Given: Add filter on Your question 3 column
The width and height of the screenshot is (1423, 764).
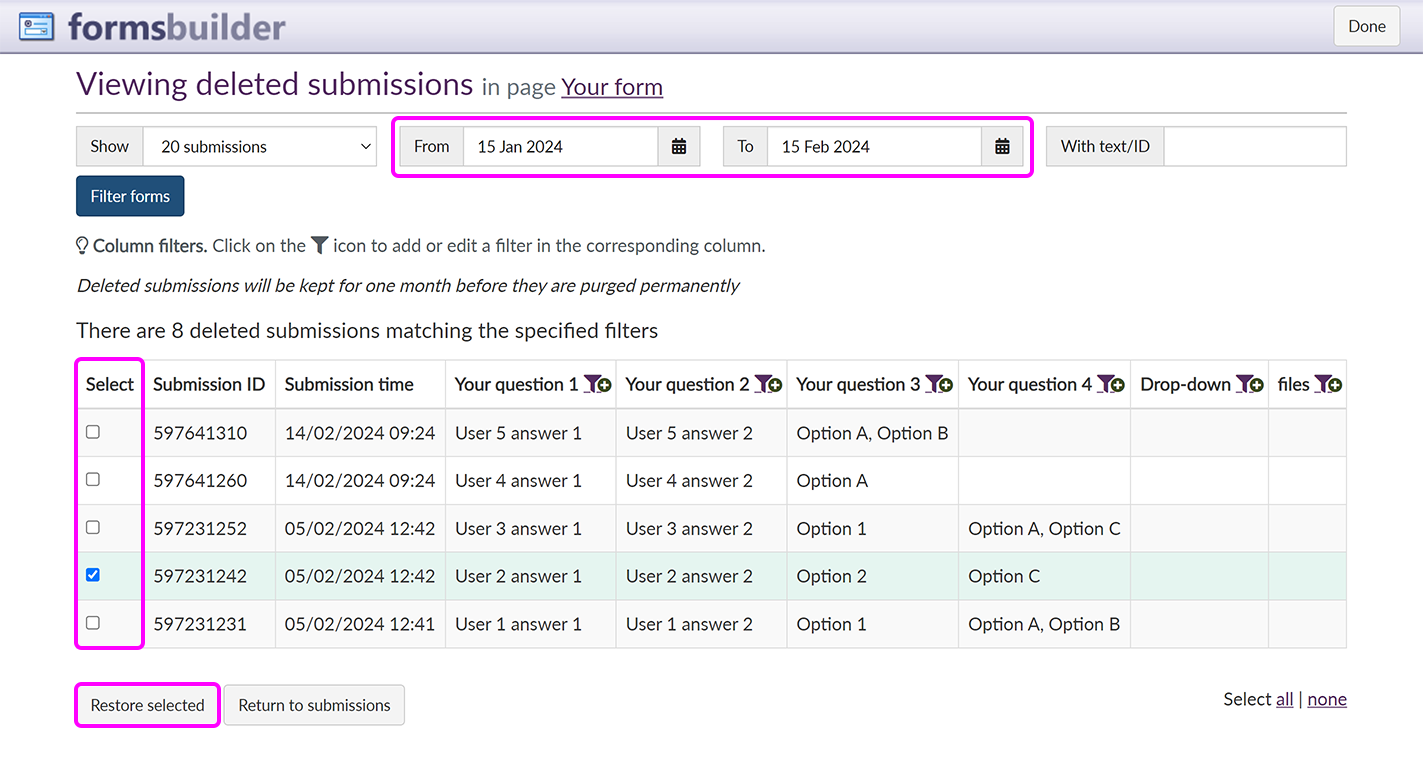Looking at the screenshot, I should tap(939, 384).
